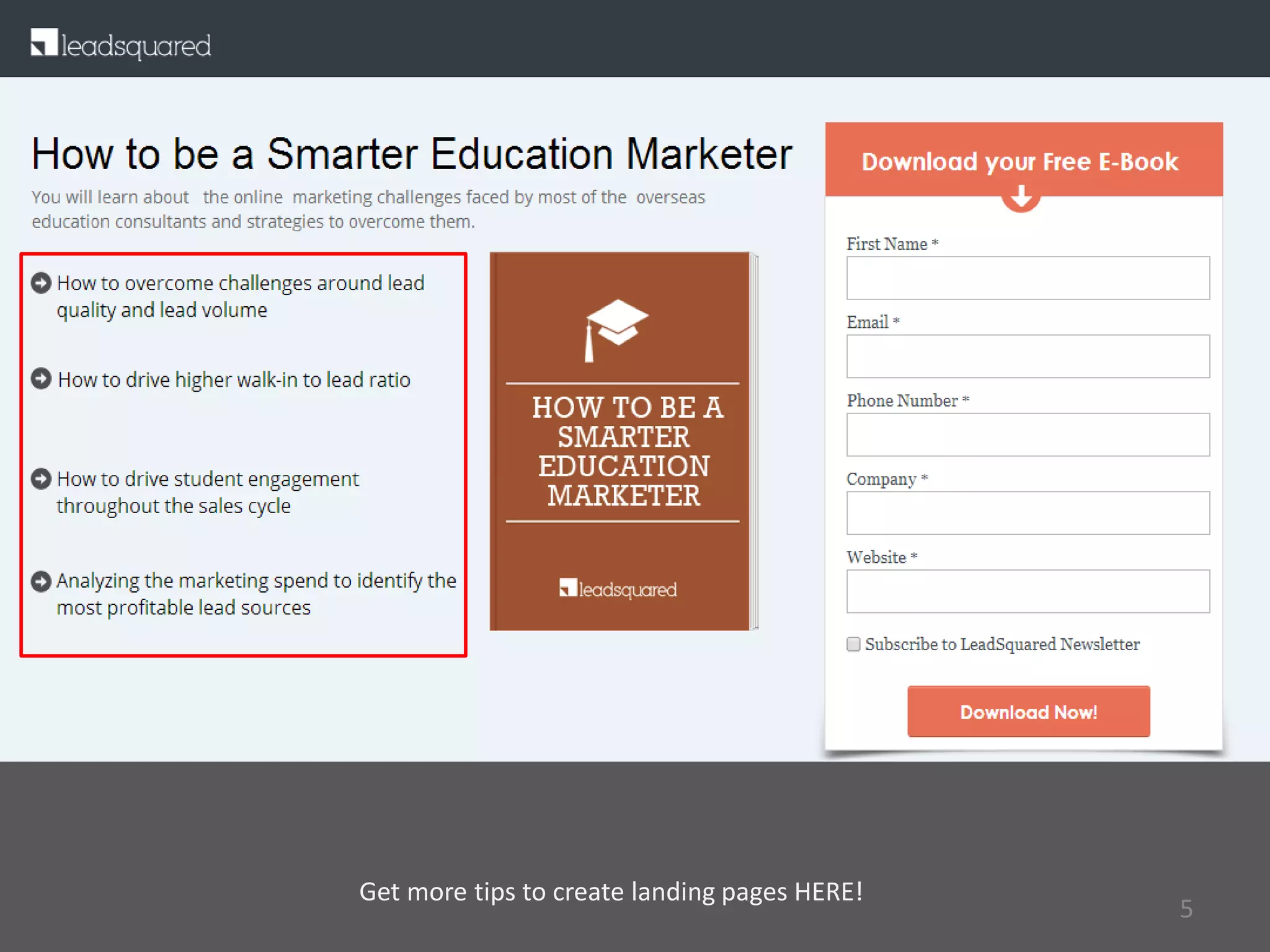
Task: Click the Phone Number field label
Action: click(x=908, y=400)
